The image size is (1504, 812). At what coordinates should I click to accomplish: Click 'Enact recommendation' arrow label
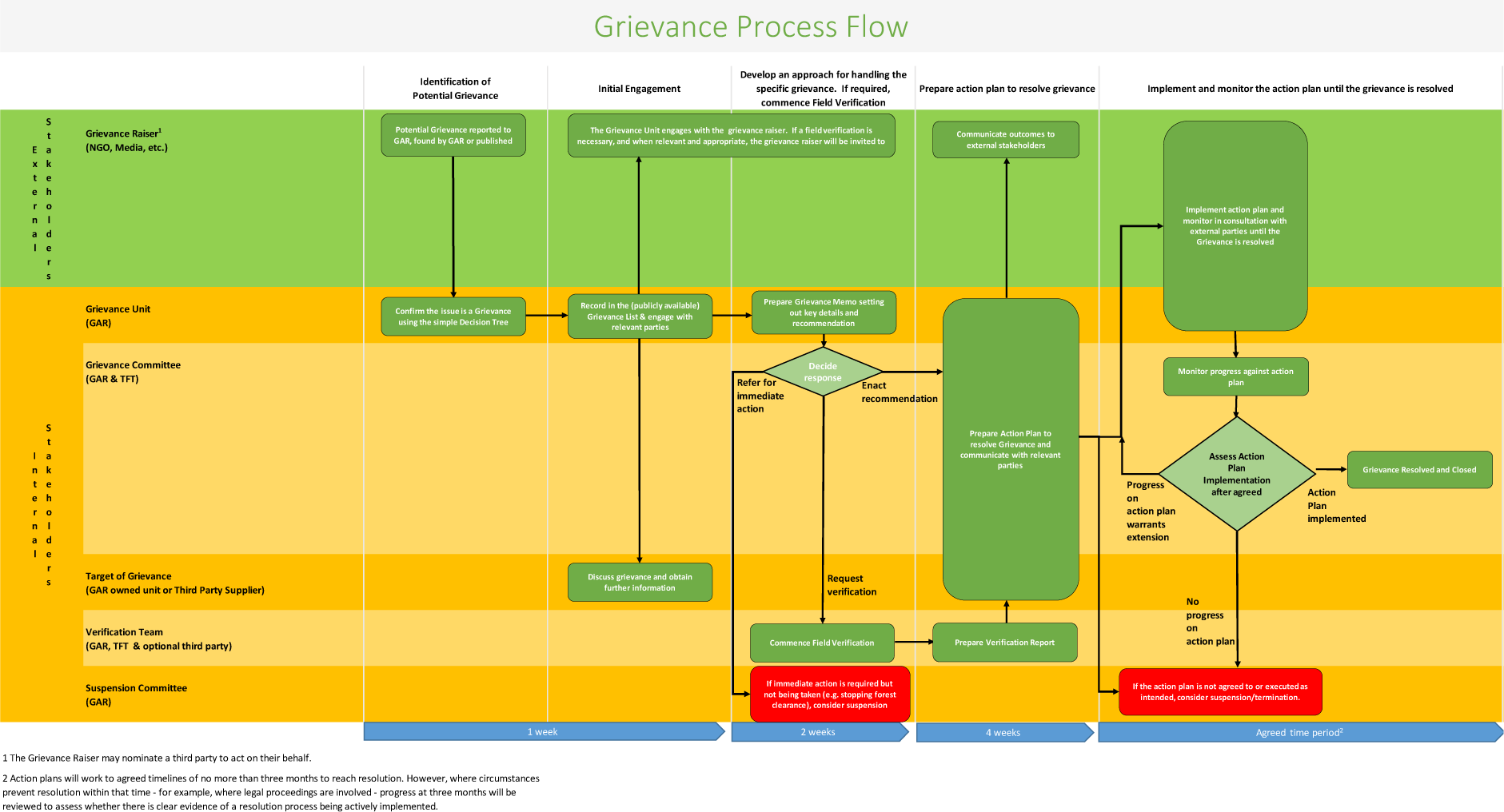click(900, 392)
